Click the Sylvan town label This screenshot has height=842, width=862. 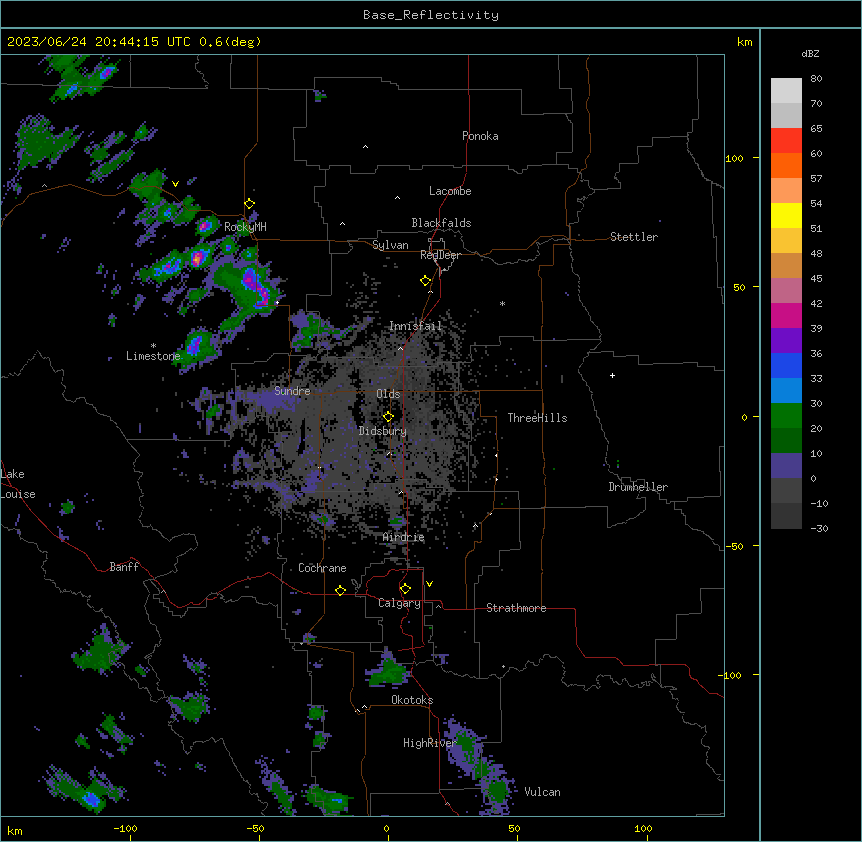[x=390, y=245]
